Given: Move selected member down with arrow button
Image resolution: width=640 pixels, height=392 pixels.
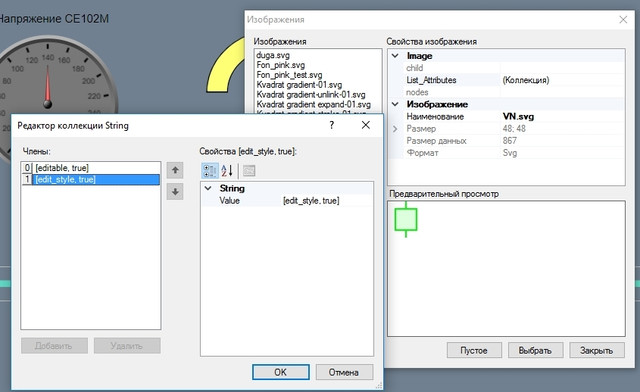Looking at the screenshot, I should pos(175,192).
